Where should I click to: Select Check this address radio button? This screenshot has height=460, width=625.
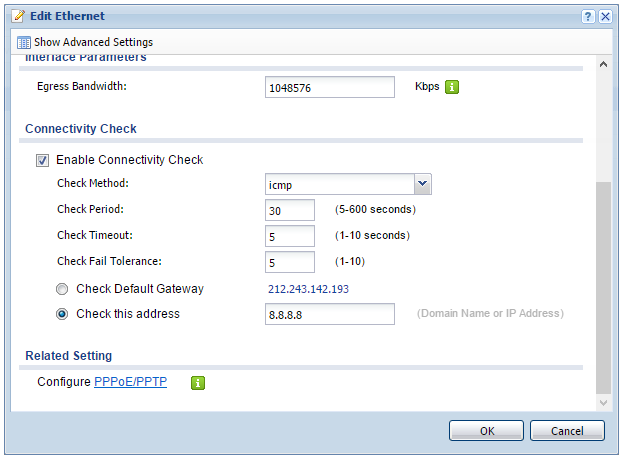click(63, 314)
